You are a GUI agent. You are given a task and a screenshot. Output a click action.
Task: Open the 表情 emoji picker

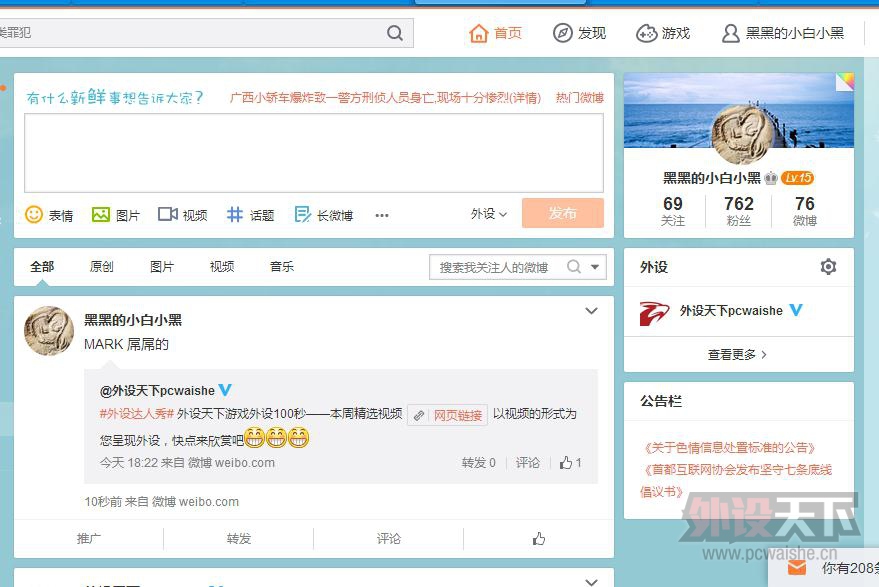pos(49,215)
